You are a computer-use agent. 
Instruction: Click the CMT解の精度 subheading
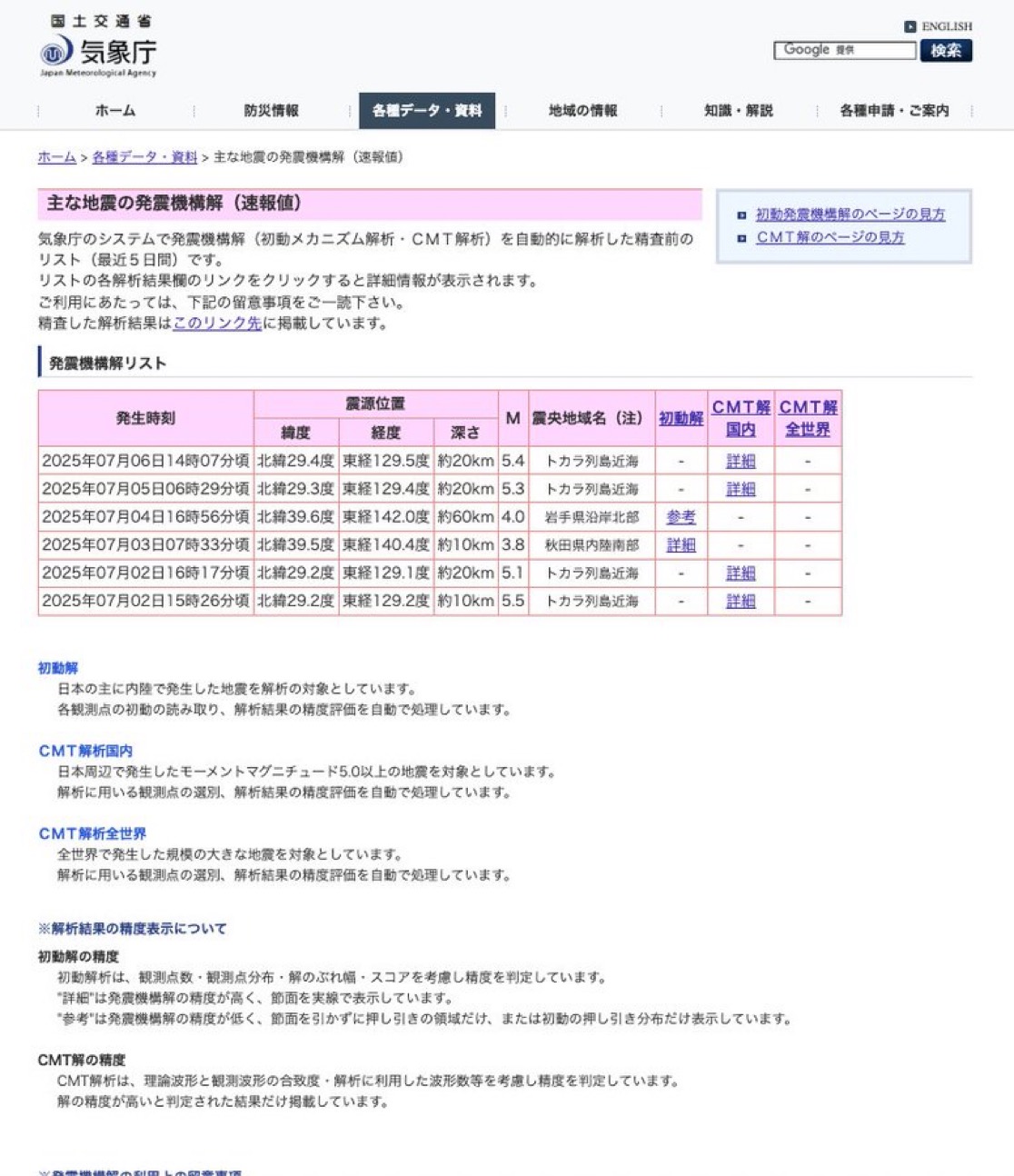coord(82,1061)
